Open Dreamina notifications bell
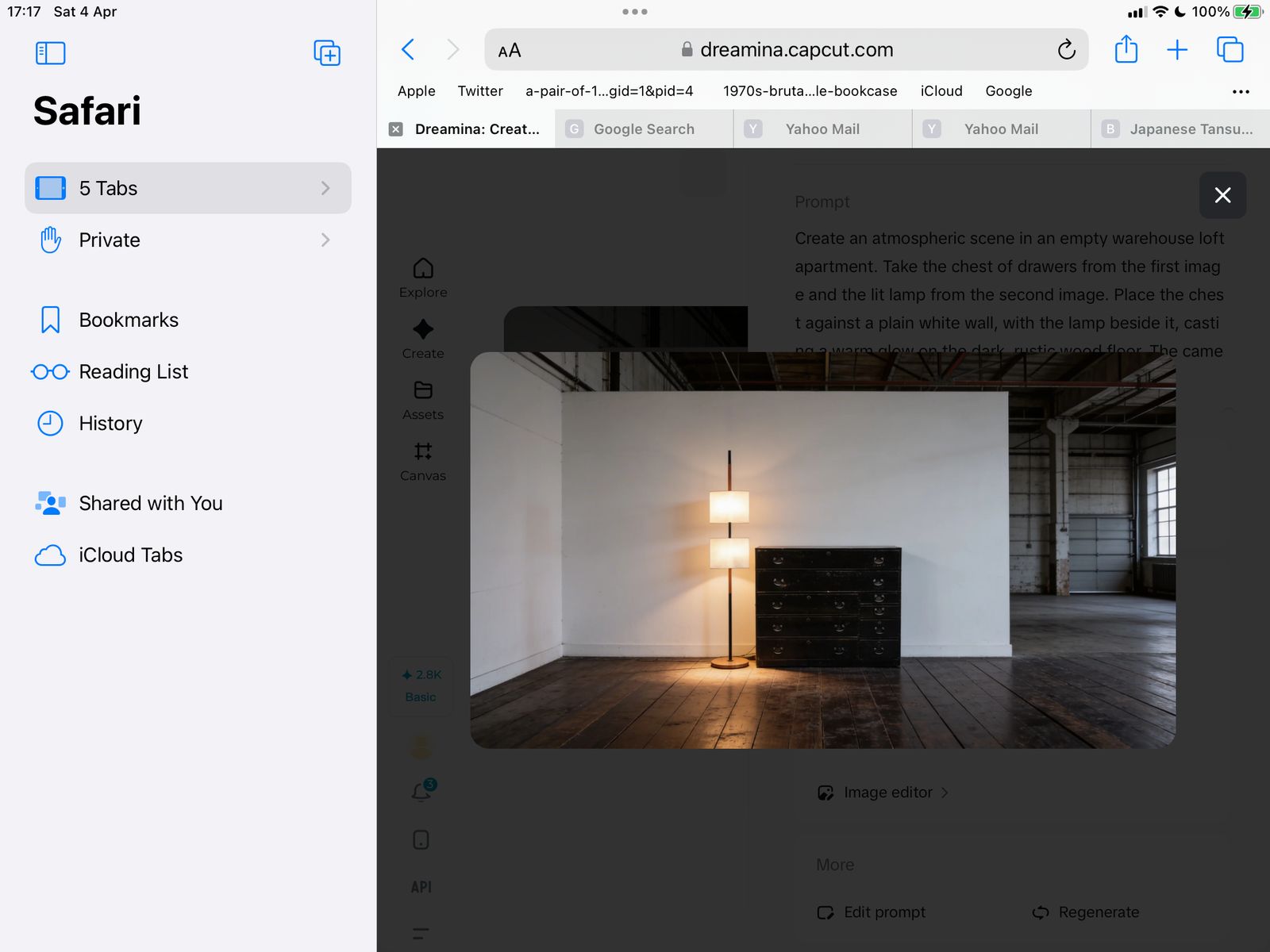 (422, 790)
